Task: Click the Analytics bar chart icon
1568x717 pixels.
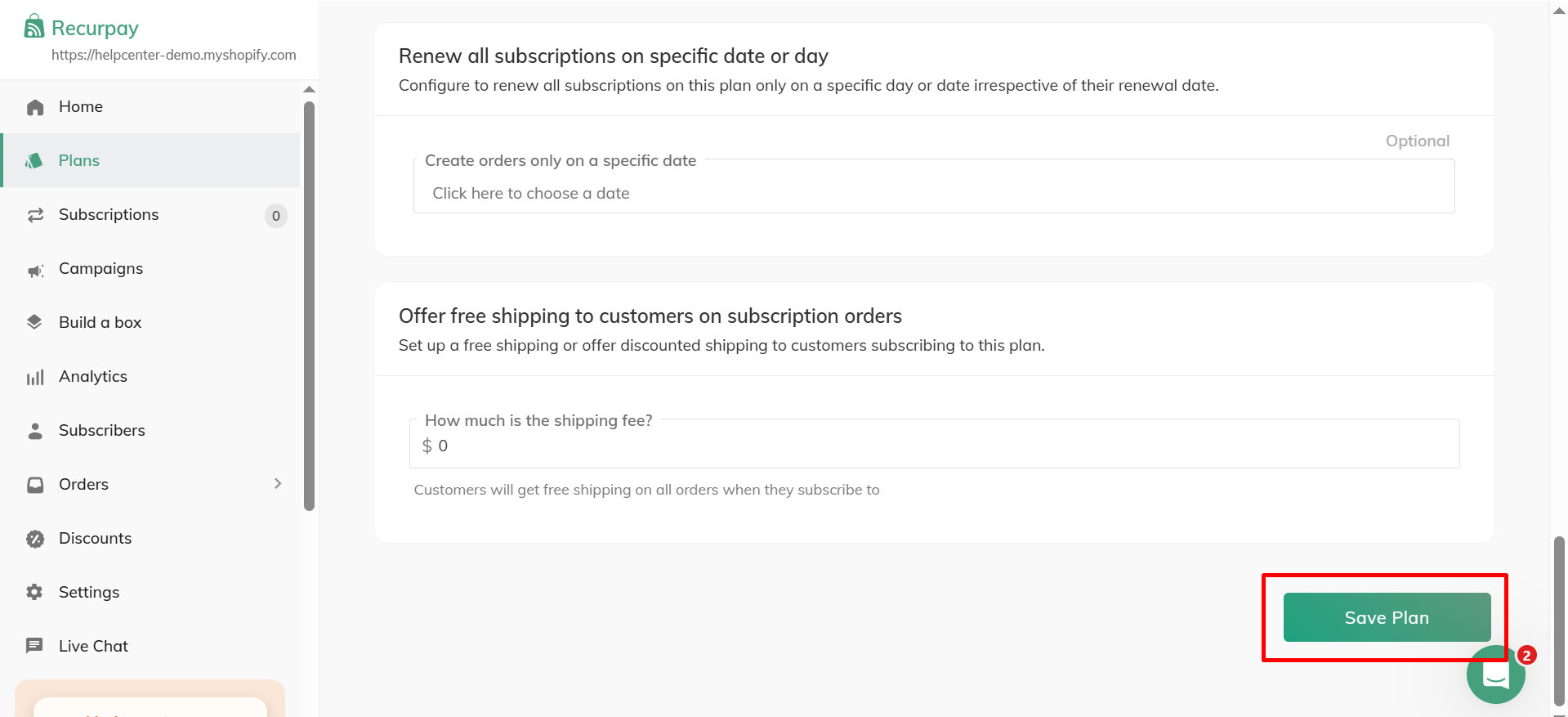Action: click(35, 377)
